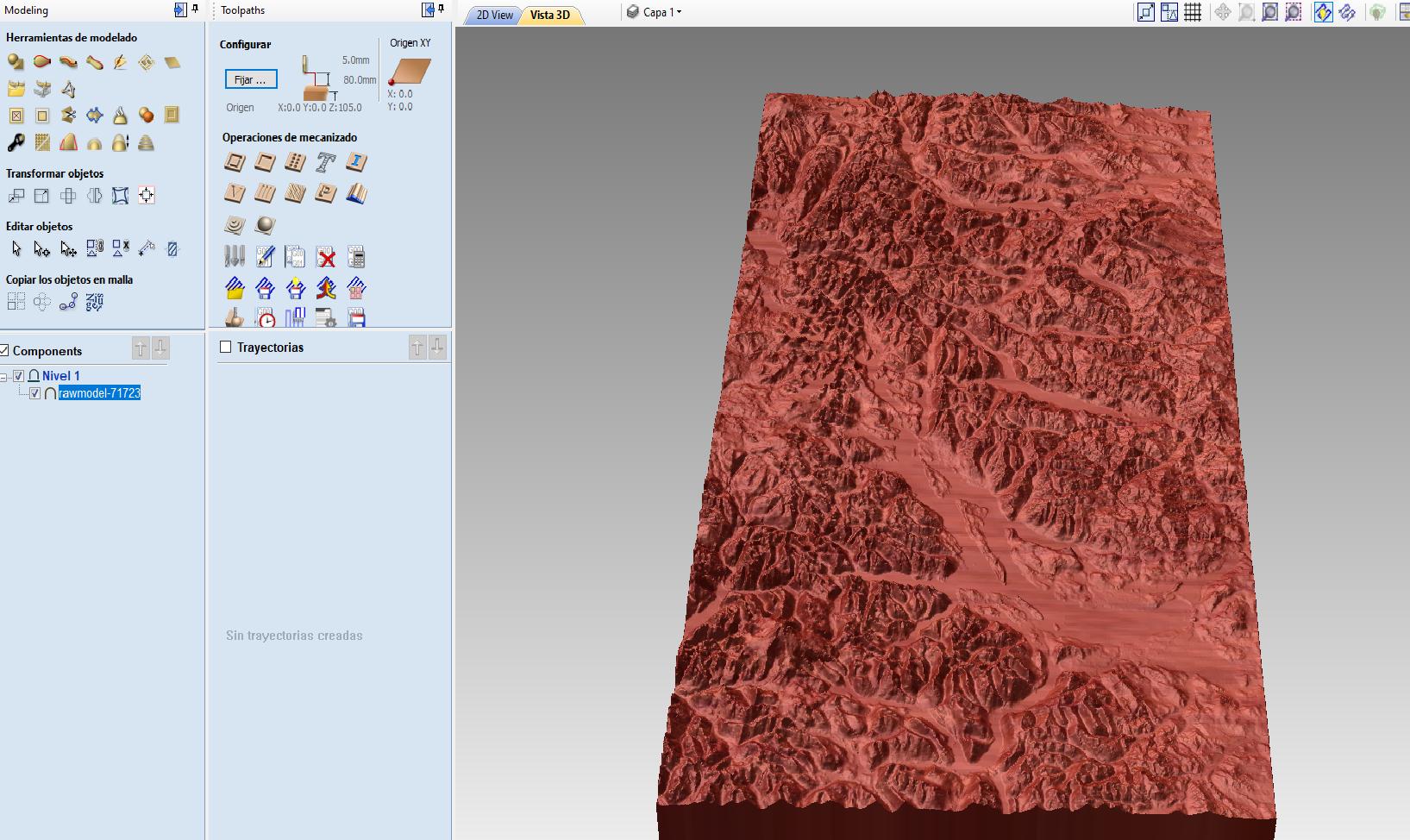Switch to the 2D View tab
Screen dimensions: 1410x840
click(x=494, y=15)
